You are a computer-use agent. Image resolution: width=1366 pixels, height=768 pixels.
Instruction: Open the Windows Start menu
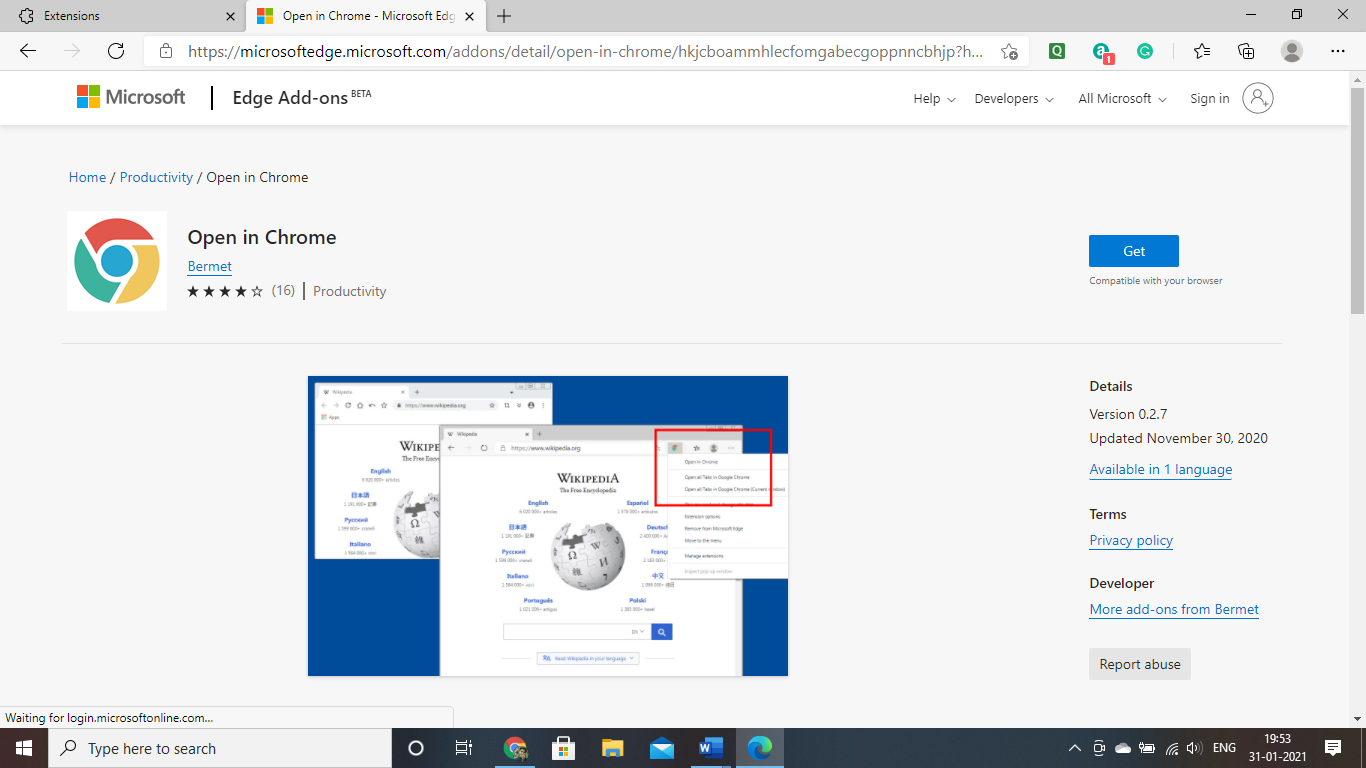point(23,748)
